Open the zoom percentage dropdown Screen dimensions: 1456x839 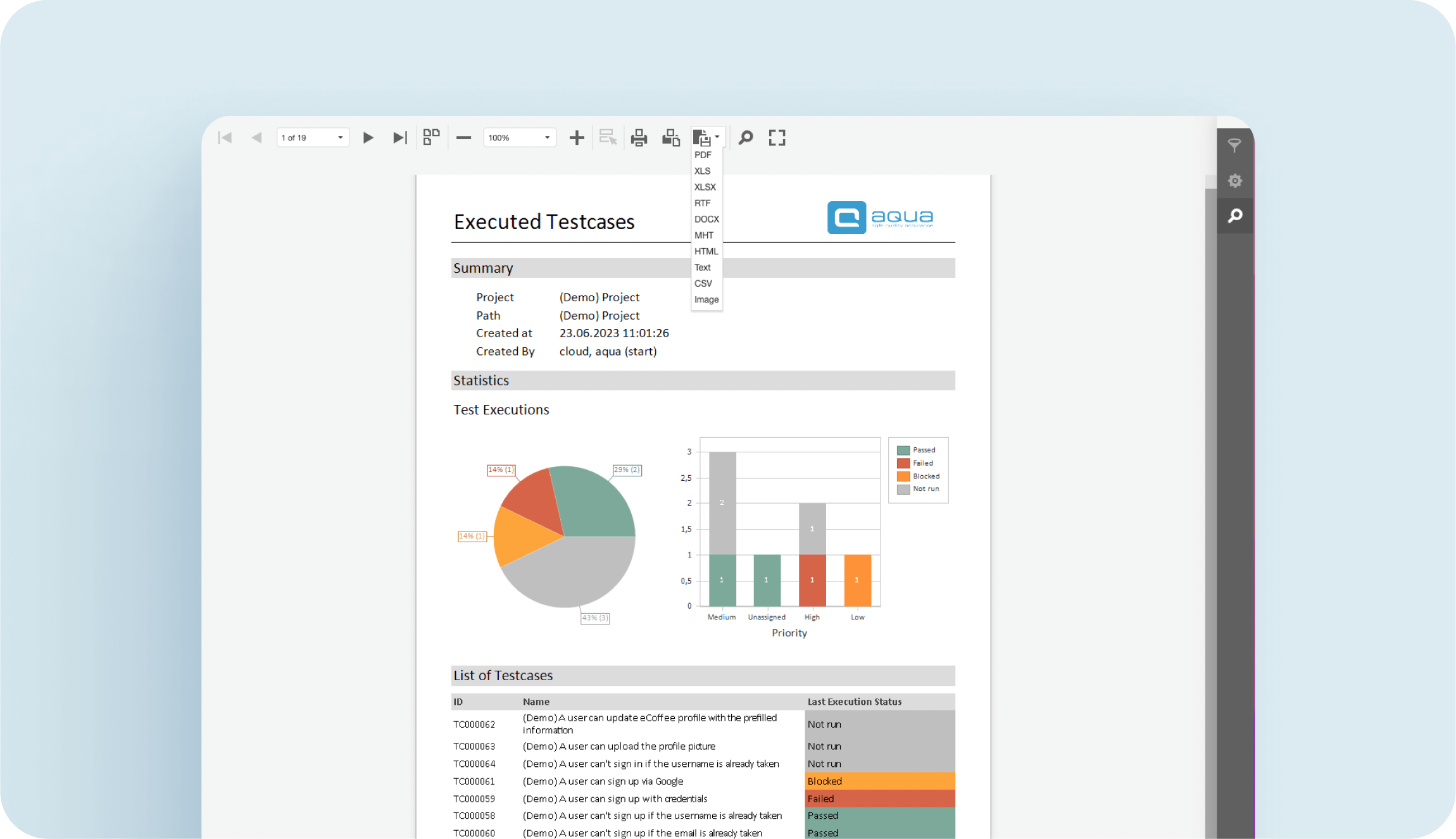(546, 137)
